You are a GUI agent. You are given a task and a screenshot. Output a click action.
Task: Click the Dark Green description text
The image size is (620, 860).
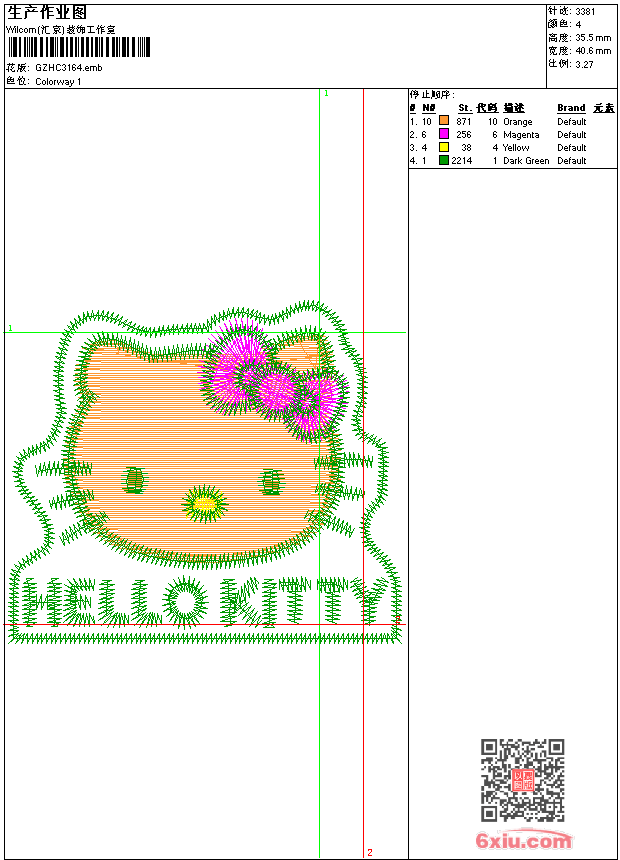pyautogui.click(x=526, y=161)
